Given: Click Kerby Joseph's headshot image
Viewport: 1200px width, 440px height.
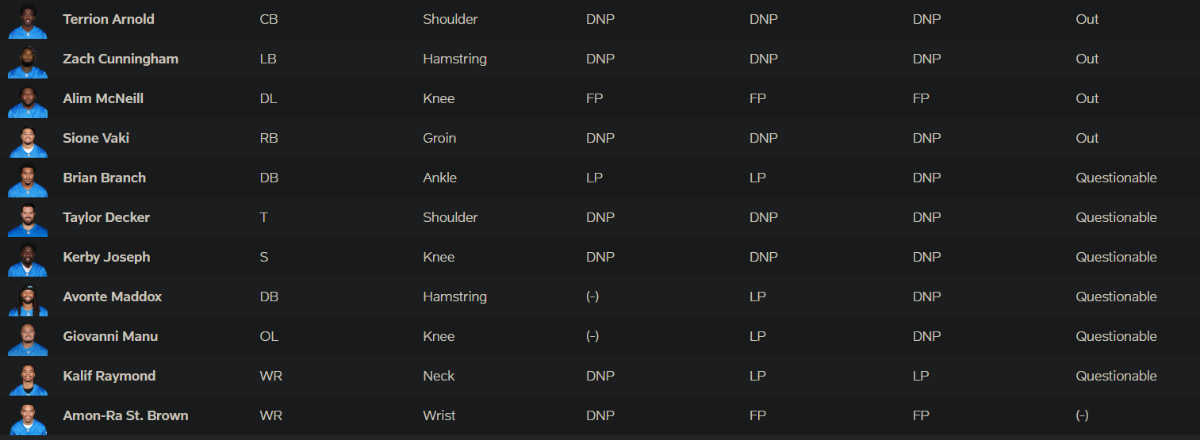Looking at the screenshot, I should (27, 258).
